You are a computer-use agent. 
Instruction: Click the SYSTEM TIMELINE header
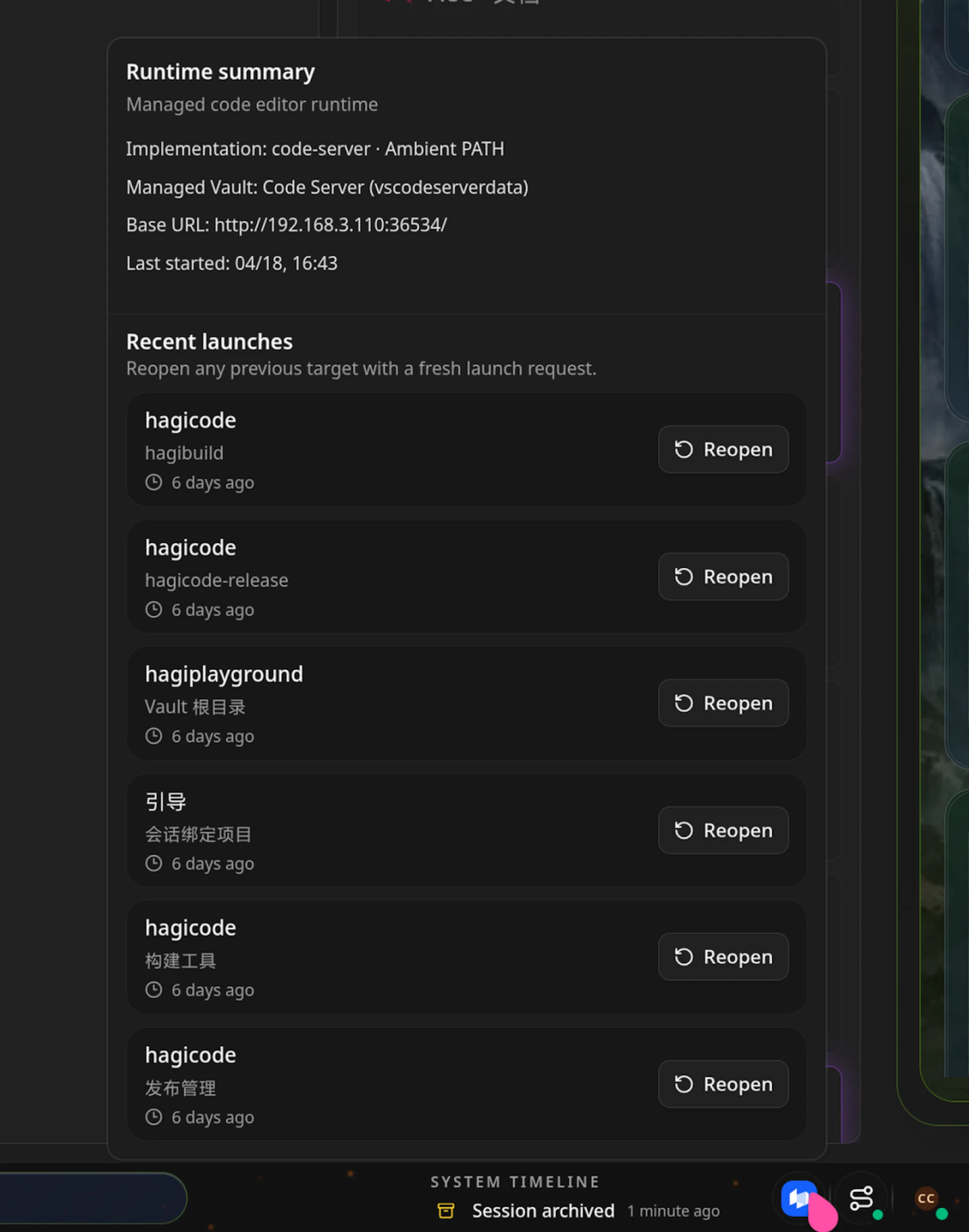coord(515,1182)
